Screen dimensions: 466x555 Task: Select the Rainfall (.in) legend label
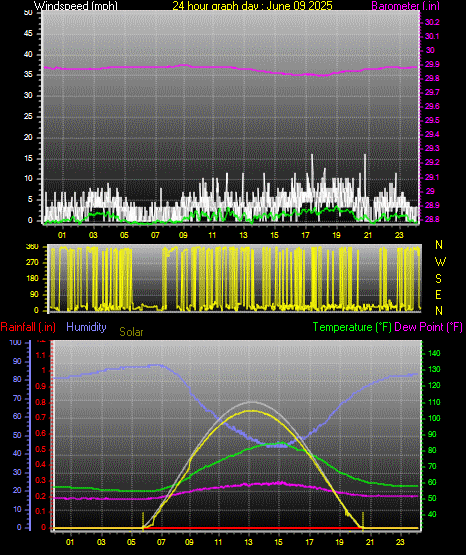coord(28,327)
